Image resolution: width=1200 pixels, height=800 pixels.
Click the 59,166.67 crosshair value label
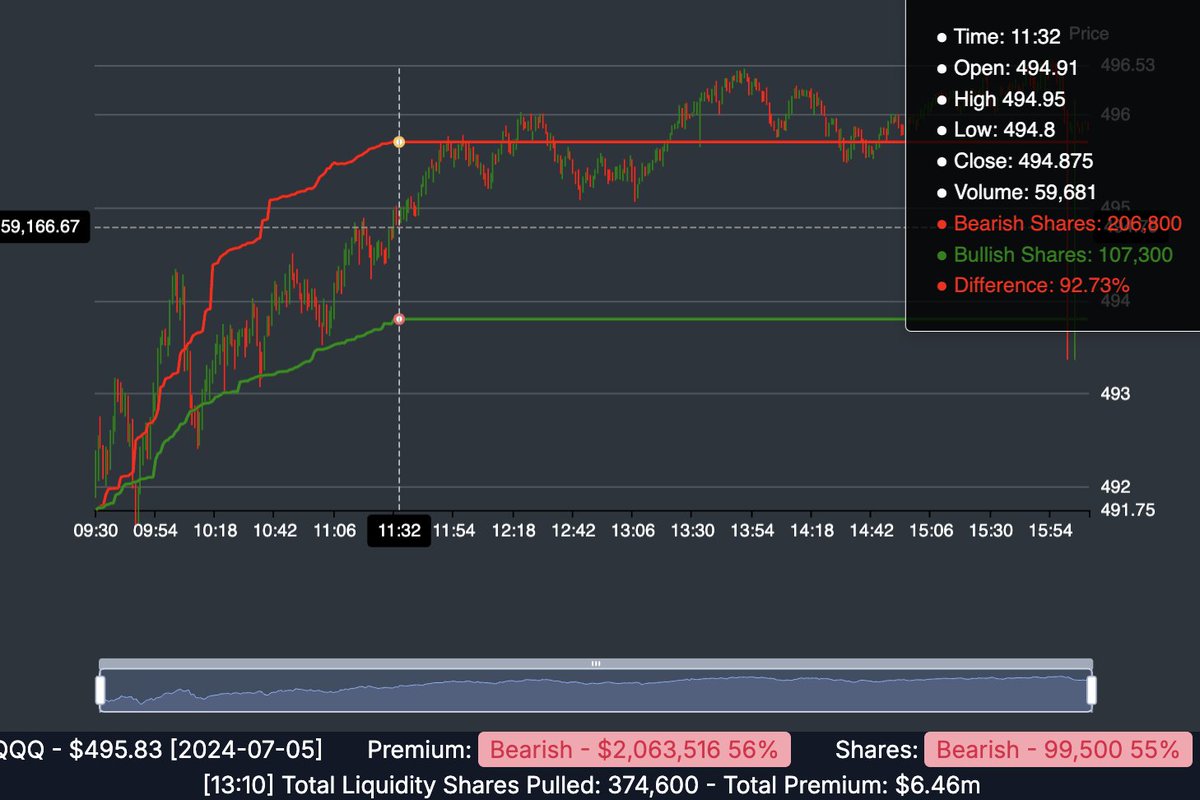click(x=43, y=227)
